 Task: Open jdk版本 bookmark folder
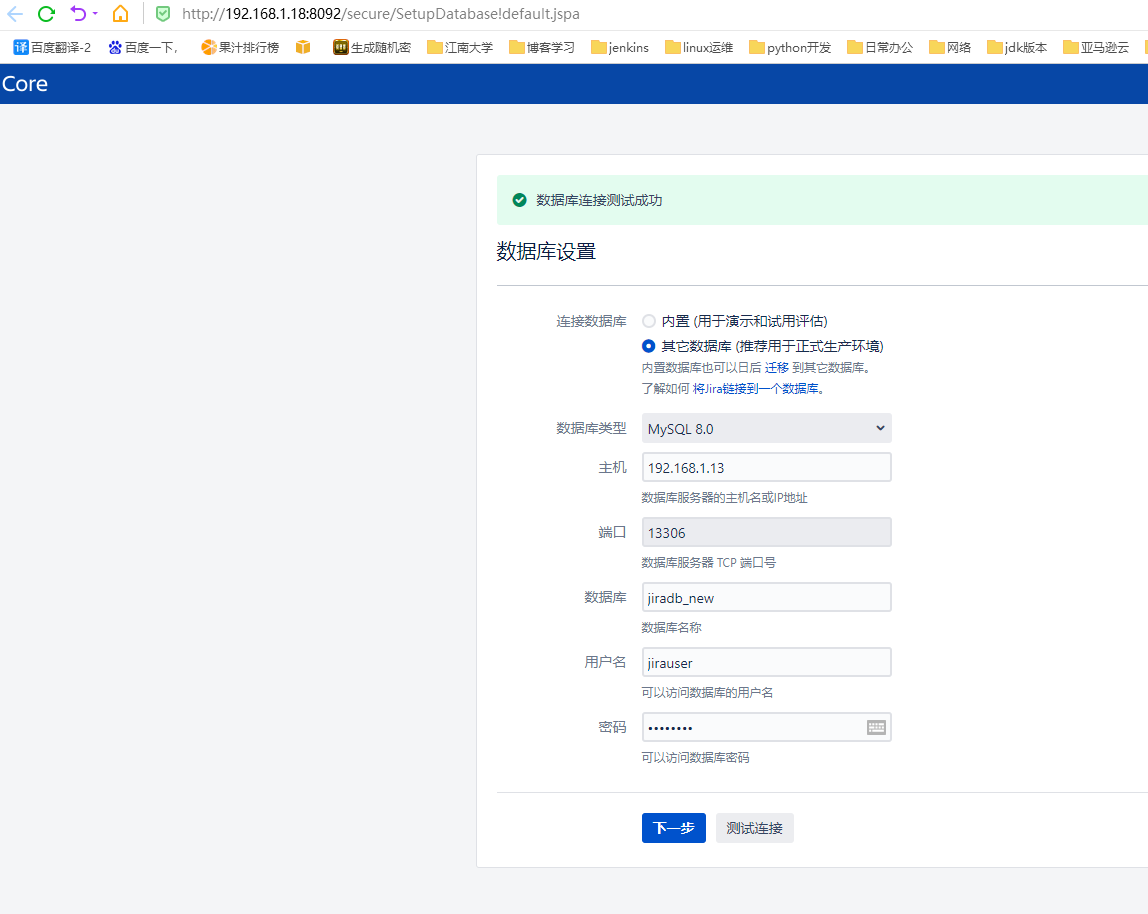(1017, 48)
